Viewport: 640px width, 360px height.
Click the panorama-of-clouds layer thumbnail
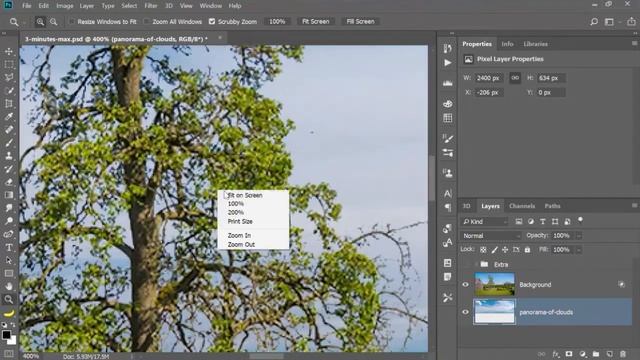pyautogui.click(x=495, y=312)
